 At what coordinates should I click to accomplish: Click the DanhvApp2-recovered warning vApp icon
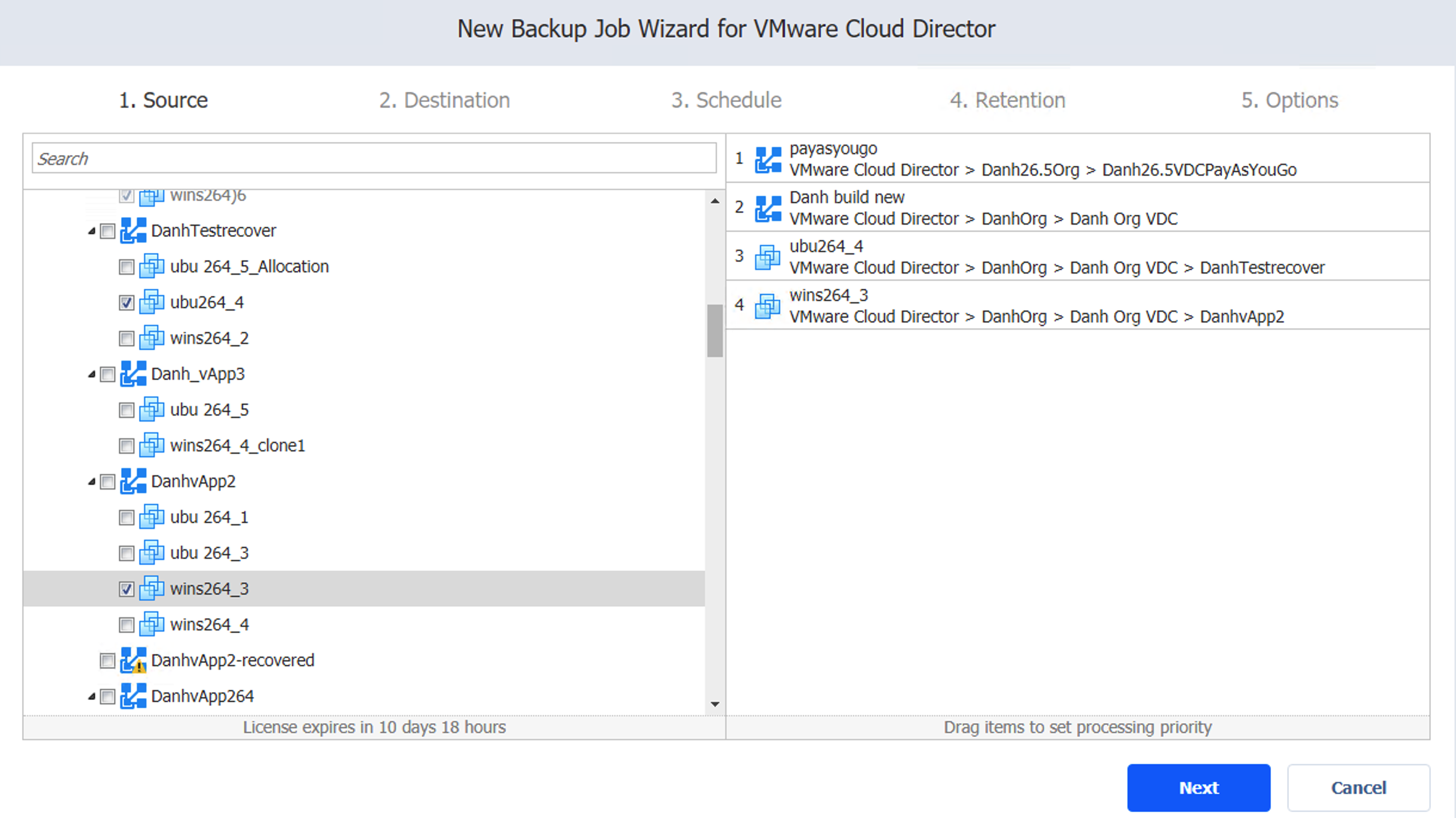point(133,660)
